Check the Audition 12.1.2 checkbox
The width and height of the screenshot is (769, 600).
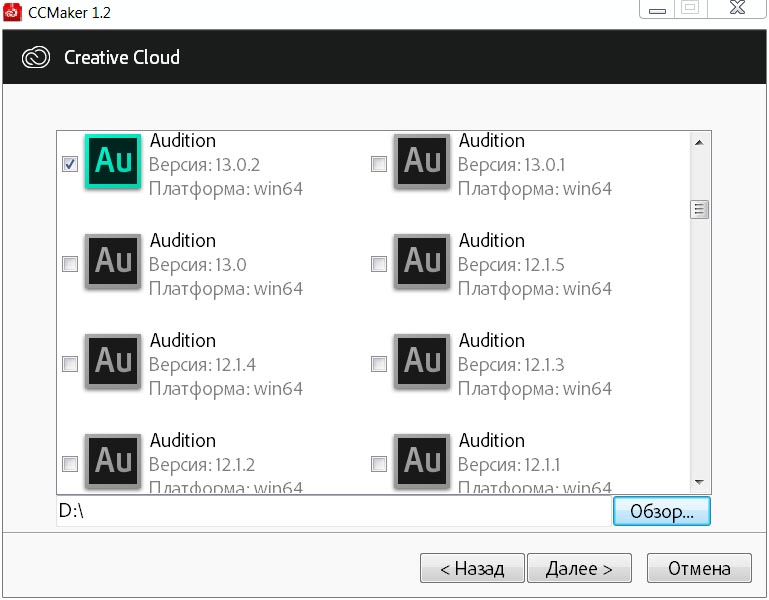pyautogui.click(x=70, y=464)
